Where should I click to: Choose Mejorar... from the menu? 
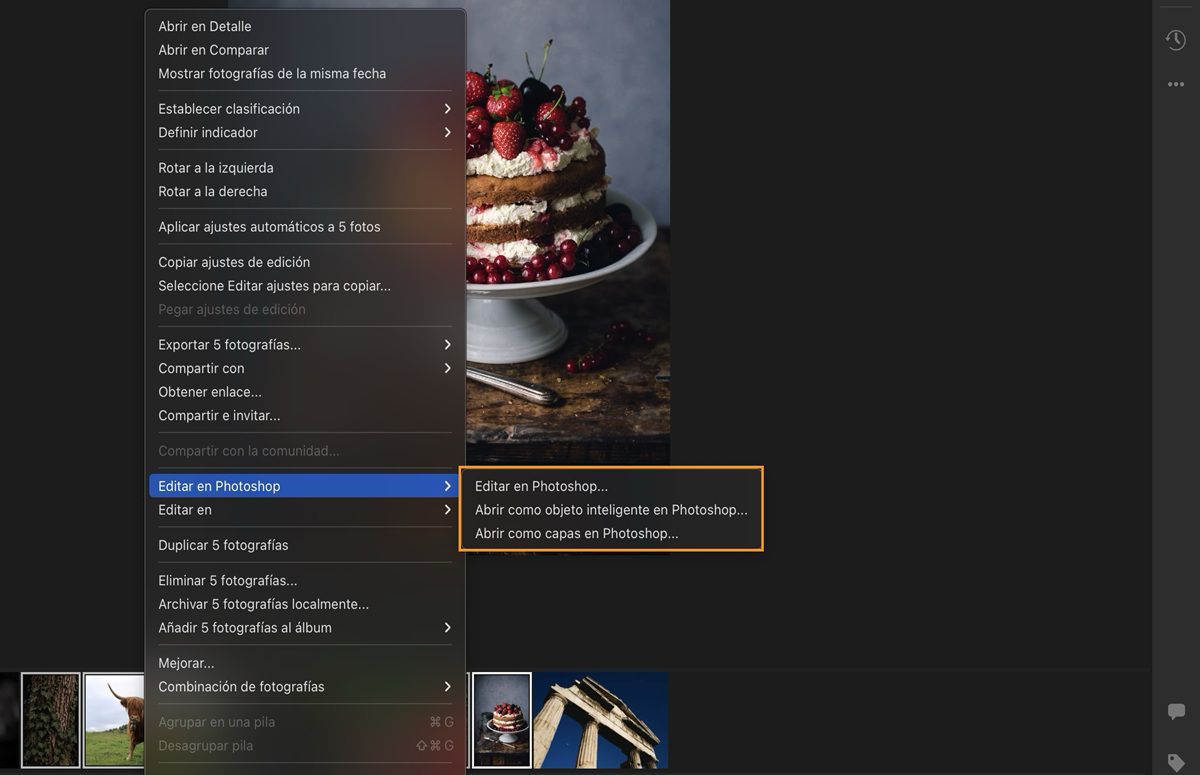[x=186, y=662]
